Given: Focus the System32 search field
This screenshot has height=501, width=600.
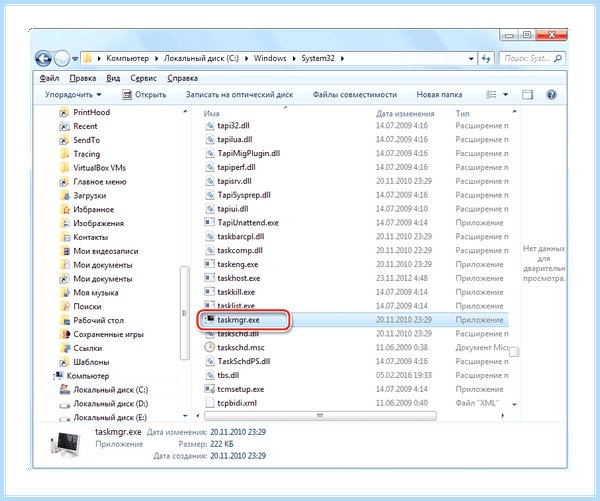Looking at the screenshot, I should click(x=532, y=59).
